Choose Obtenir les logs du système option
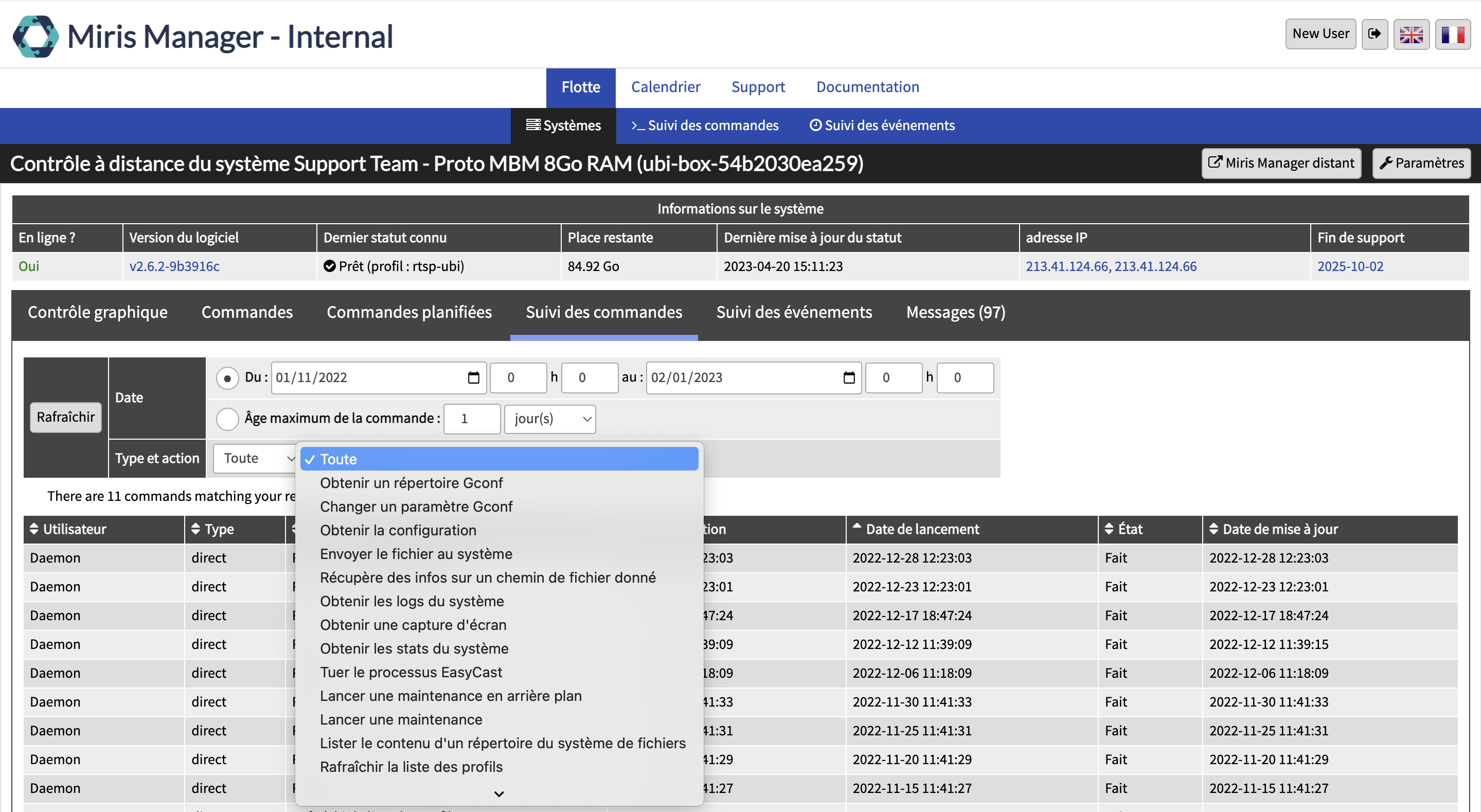Screen dimensions: 1481x812 click(x=499, y=601)
